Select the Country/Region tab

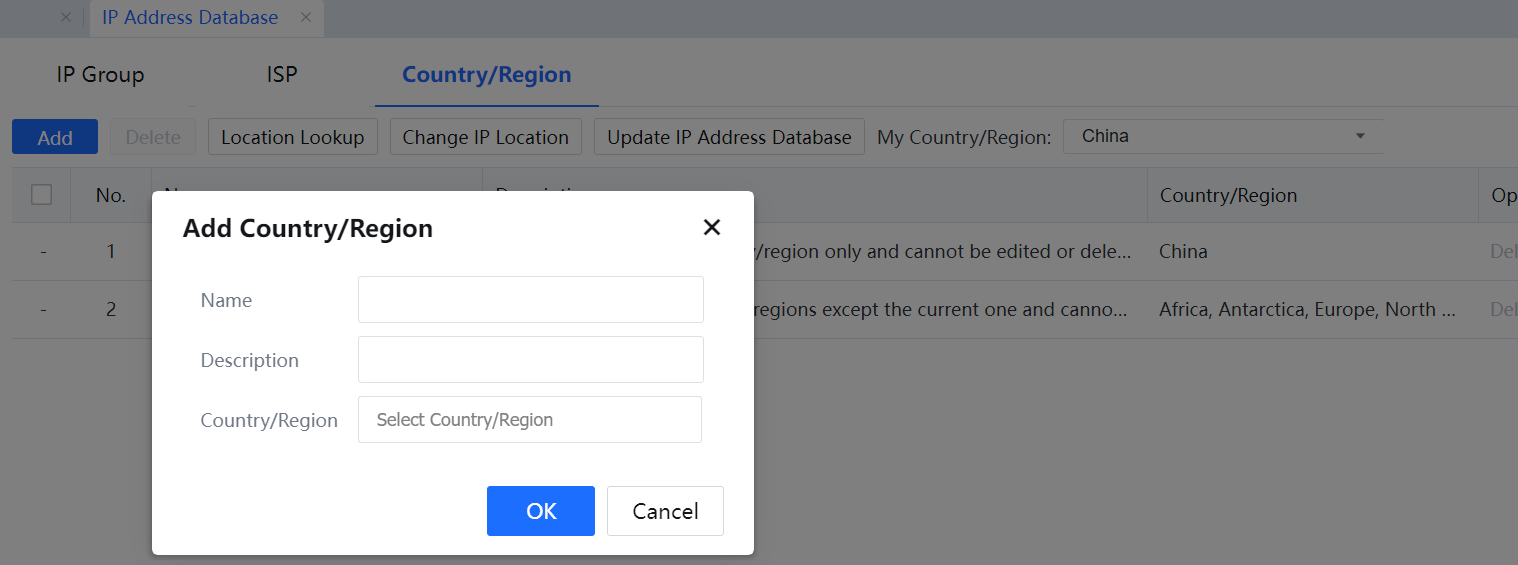point(486,75)
